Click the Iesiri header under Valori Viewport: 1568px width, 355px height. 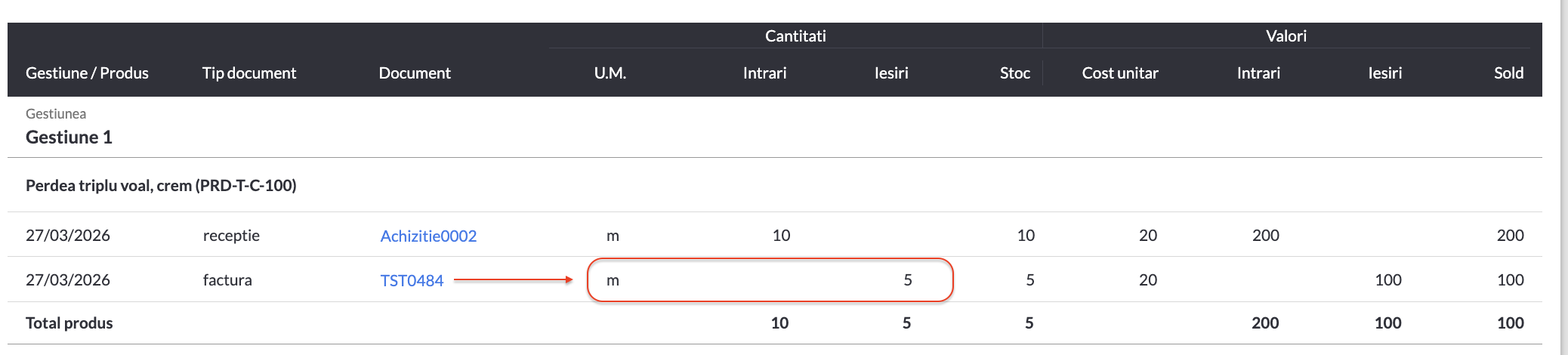coord(1384,73)
